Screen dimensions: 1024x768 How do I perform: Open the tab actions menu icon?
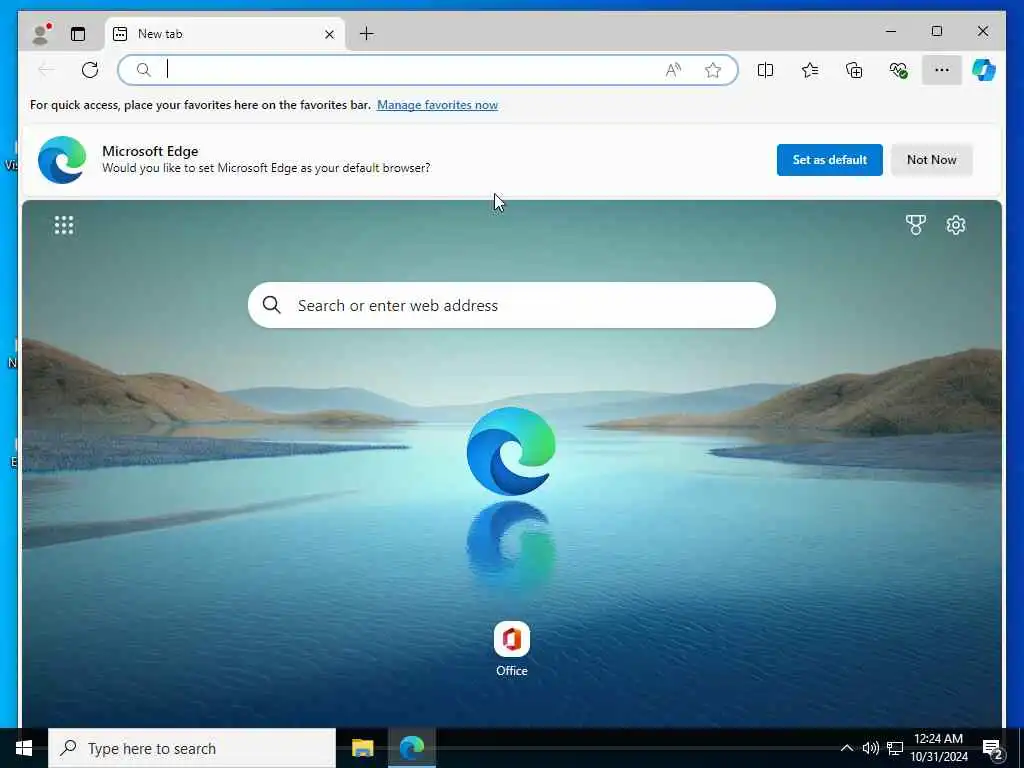click(78, 34)
